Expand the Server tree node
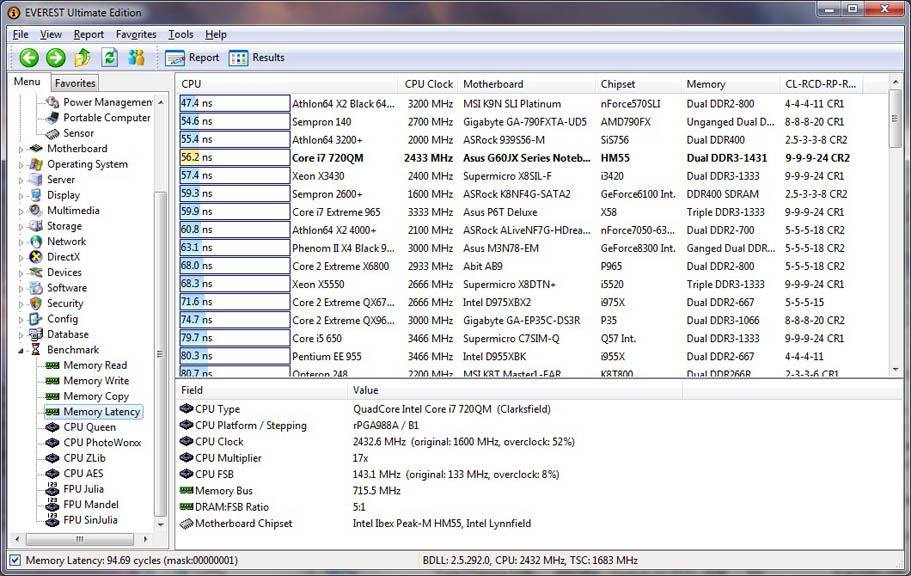 tap(21, 180)
